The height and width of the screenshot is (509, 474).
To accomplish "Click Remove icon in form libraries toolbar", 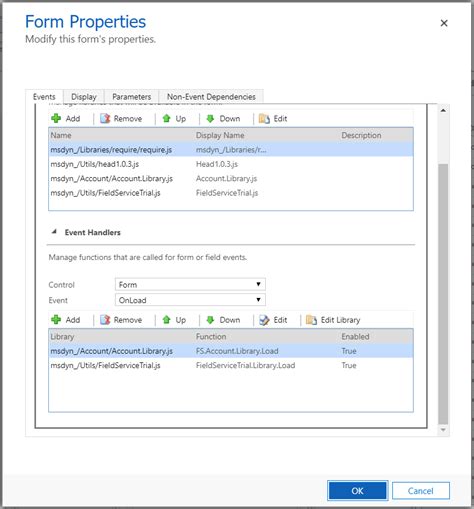I will [x=105, y=118].
